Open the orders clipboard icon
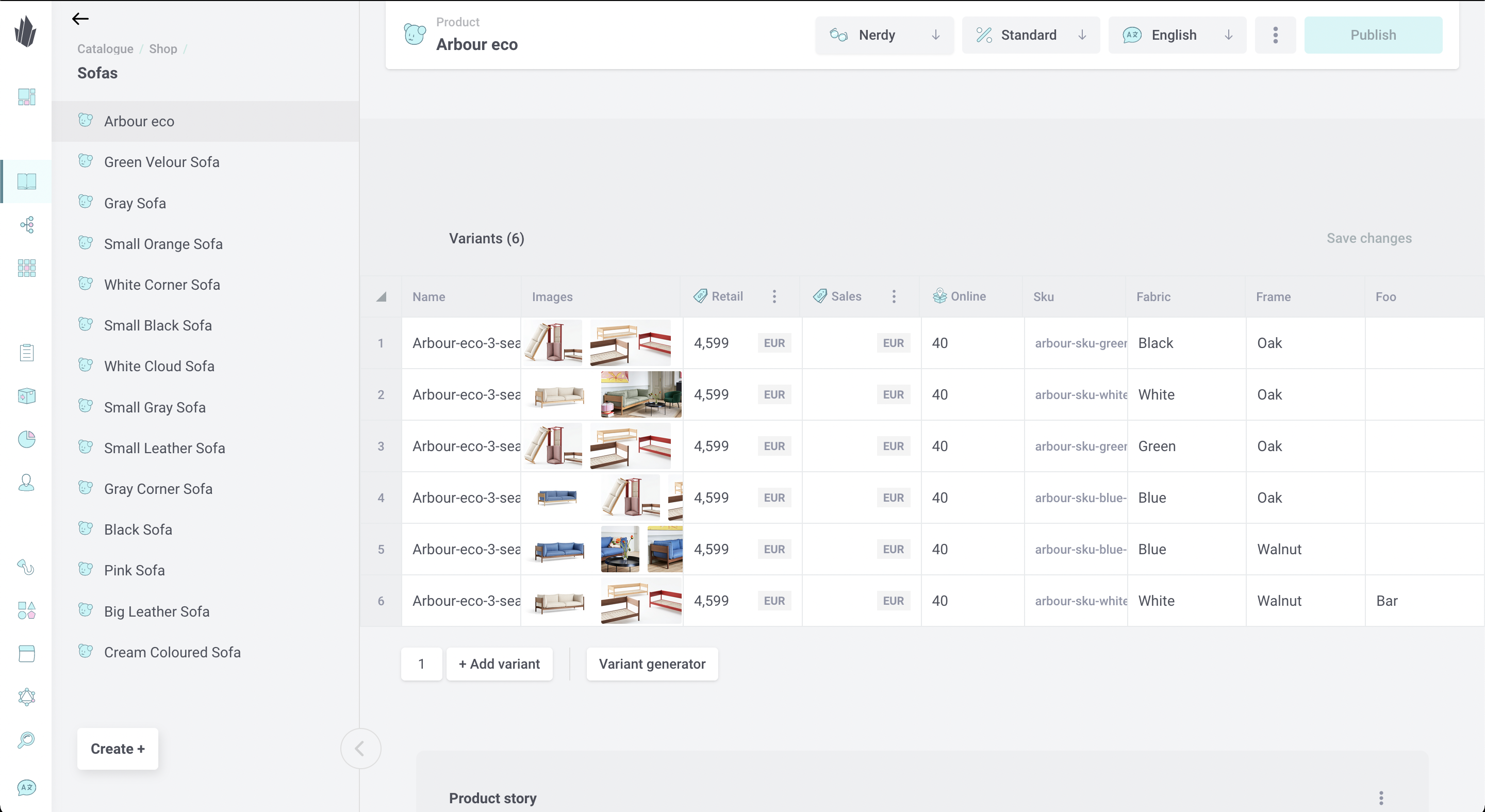Screen dimensions: 1485x812 tap(26, 353)
